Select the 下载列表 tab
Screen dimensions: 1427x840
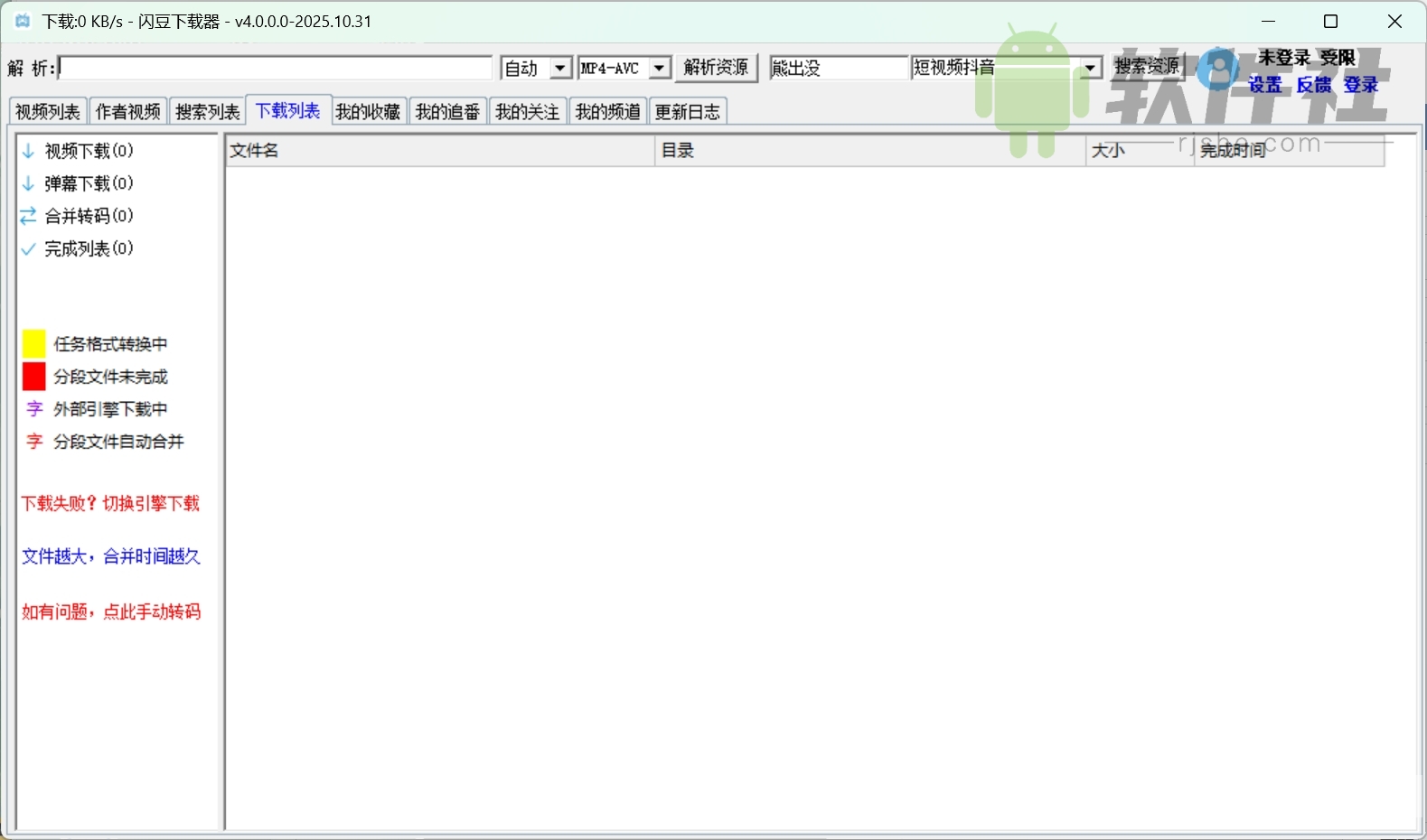[288, 110]
